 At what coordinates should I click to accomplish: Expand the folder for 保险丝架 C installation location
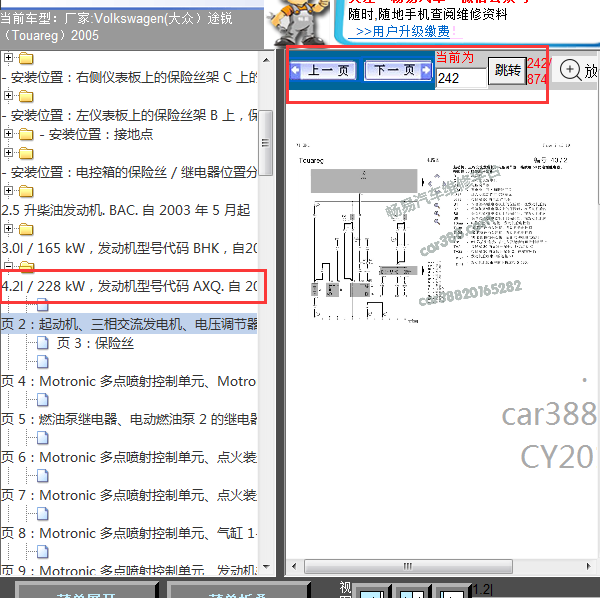point(8,58)
